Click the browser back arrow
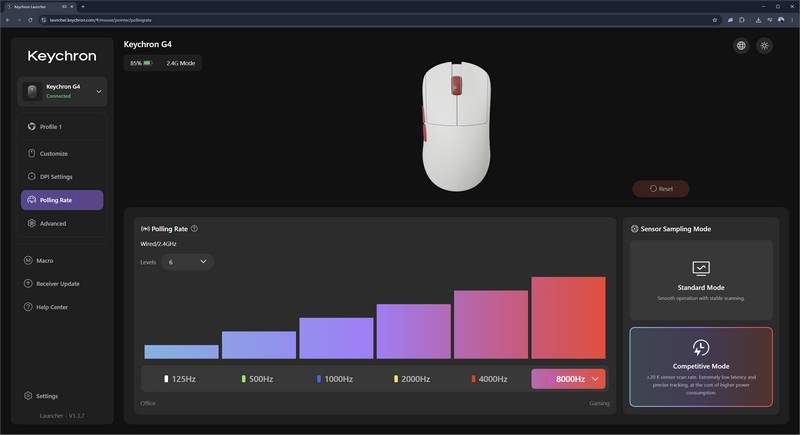The width and height of the screenshot is (800, 435). (x=8, y=20)
